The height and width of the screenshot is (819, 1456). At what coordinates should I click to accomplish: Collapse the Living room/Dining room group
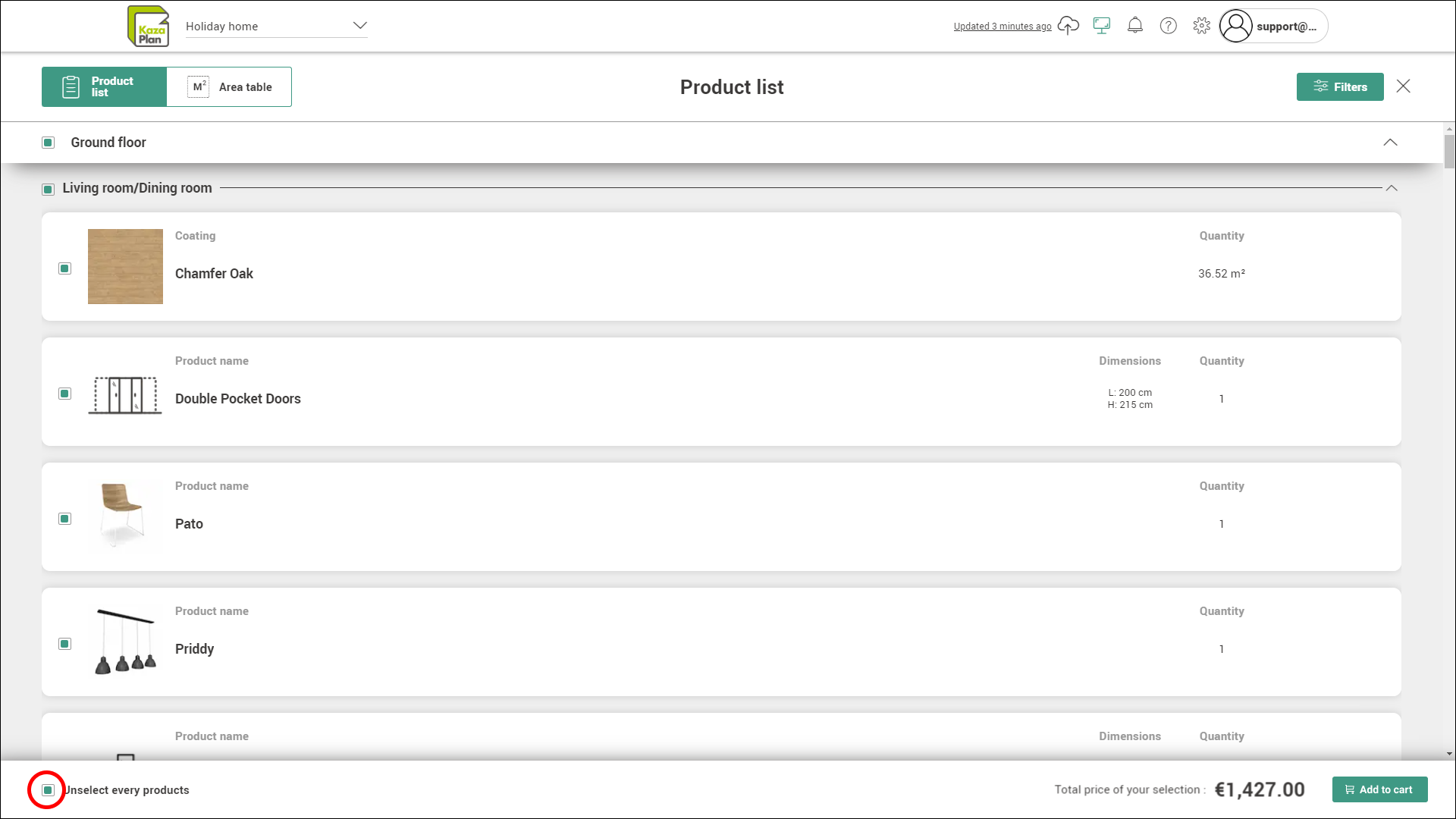[1392, 188]
